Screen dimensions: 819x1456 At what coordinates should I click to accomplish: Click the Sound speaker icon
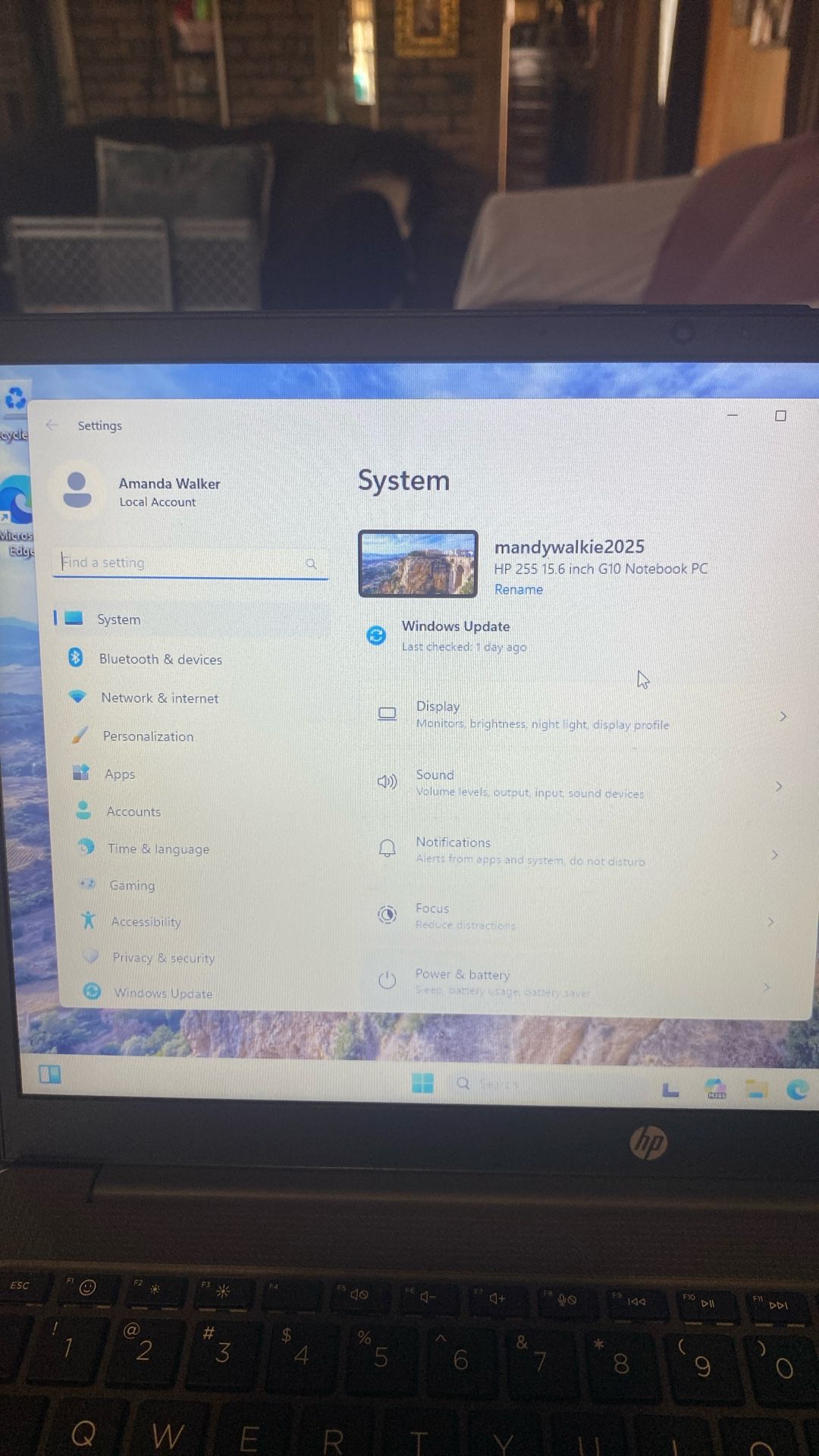tap(387, 781)
